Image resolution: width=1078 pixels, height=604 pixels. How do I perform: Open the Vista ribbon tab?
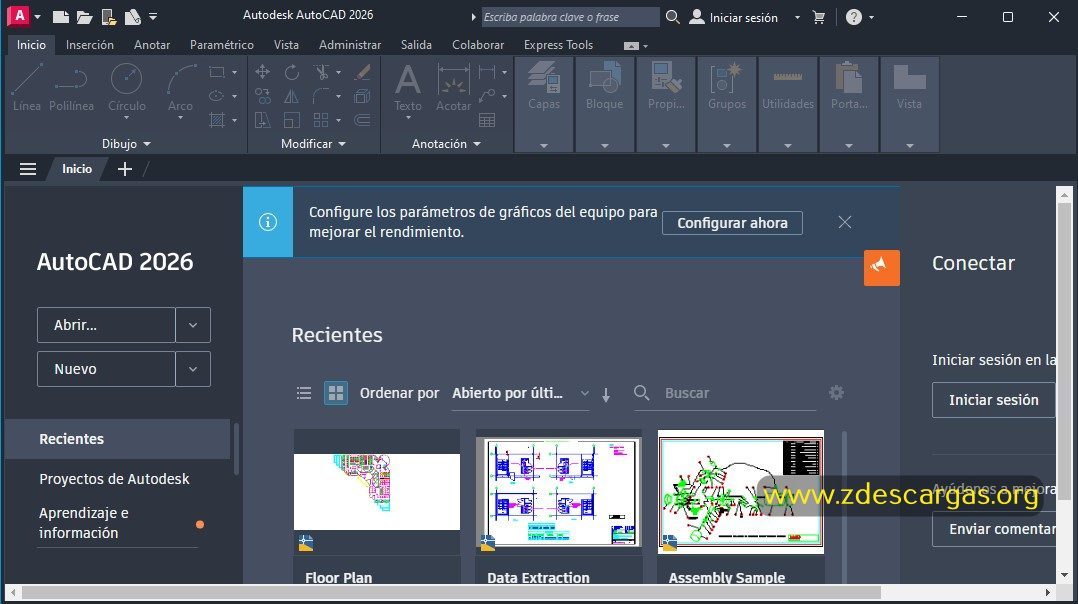286,45
